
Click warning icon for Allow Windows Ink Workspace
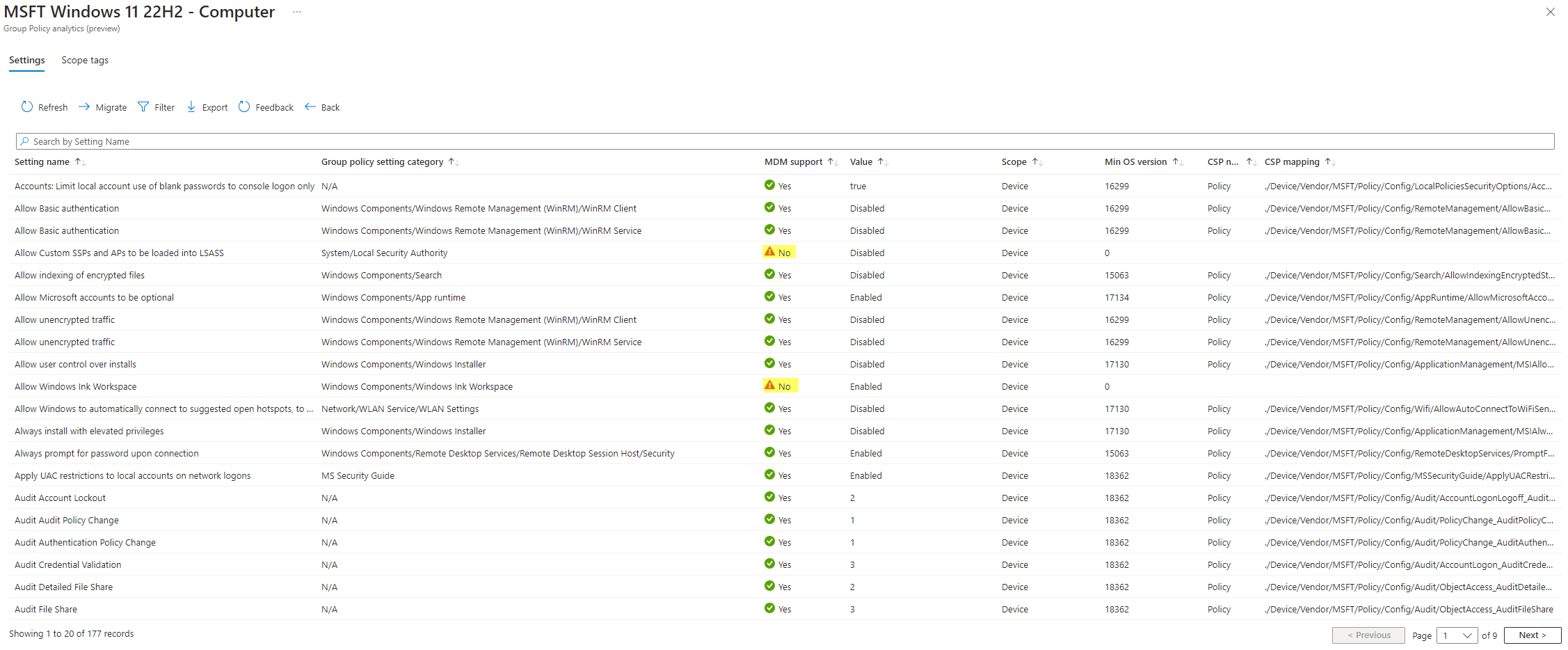[769, 386]
